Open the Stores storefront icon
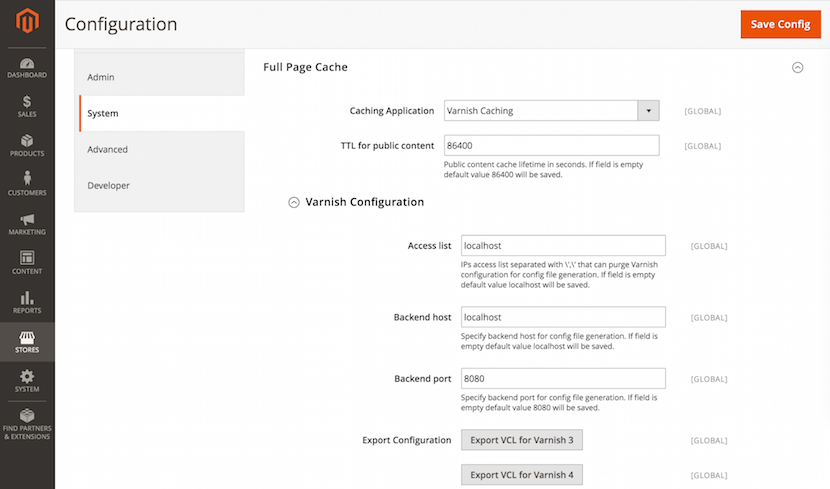830x489 pixels. (27, 337)
